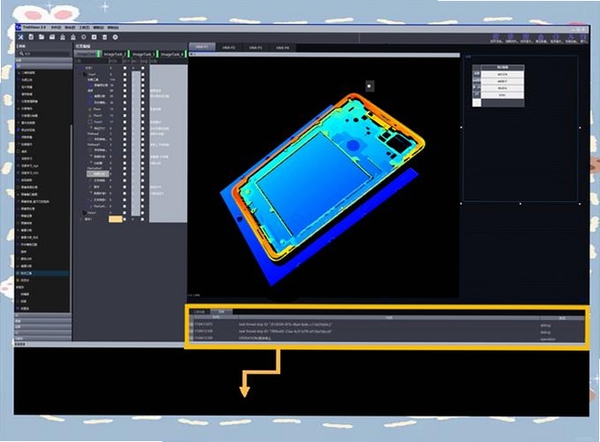Image resolution: width=600 pixels, height=442 pixels.
Task: Switch to the ImageTask_3 tab
Action: (x=143, y=54)
